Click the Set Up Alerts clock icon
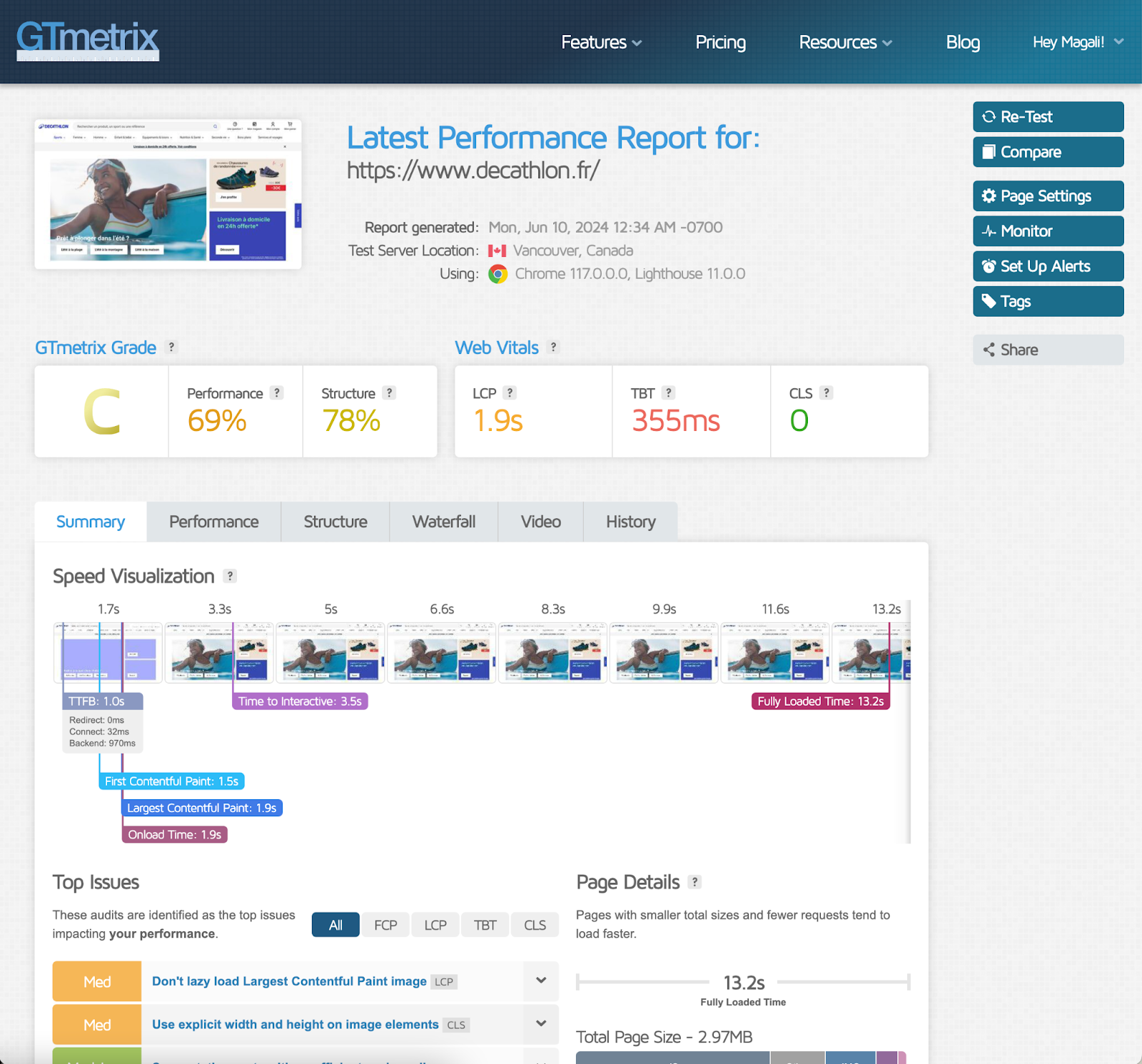This screenshot has width=1142, height=1064. pyautogui.click(x=989, y=266)
